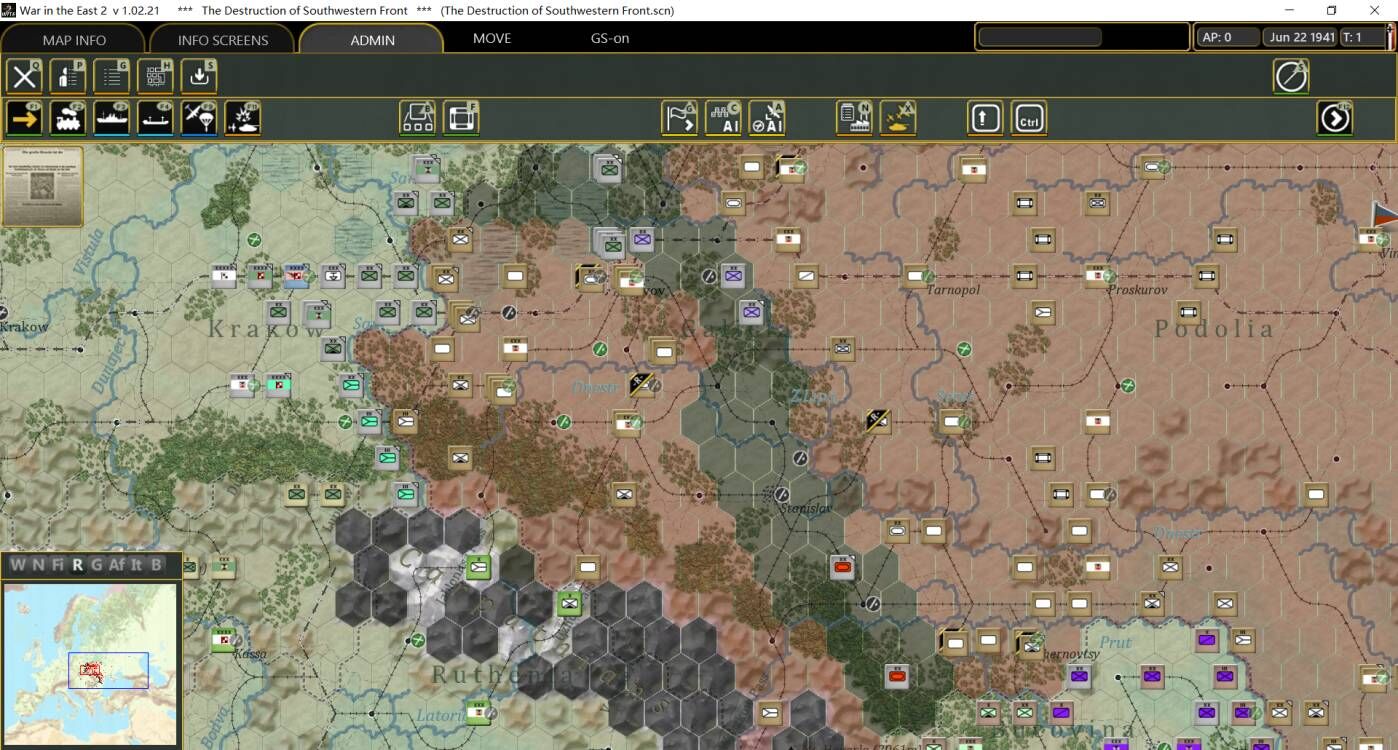Select the warship Naval mode (F3)
This screenshot has height=750, width=1398.
coord(112,118)
